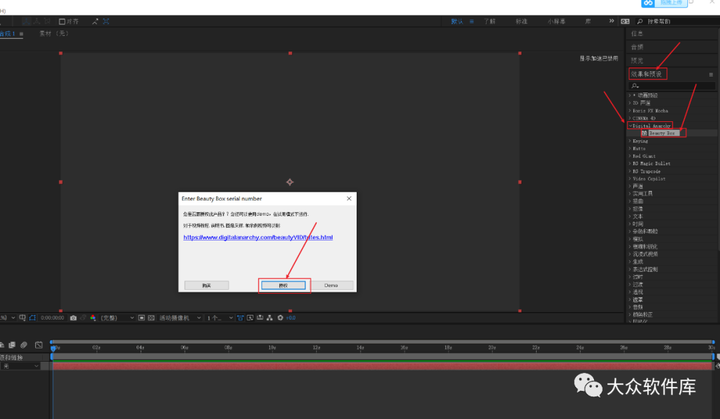Click the motion blur icon in the timeline header

(x=24, y=345)
